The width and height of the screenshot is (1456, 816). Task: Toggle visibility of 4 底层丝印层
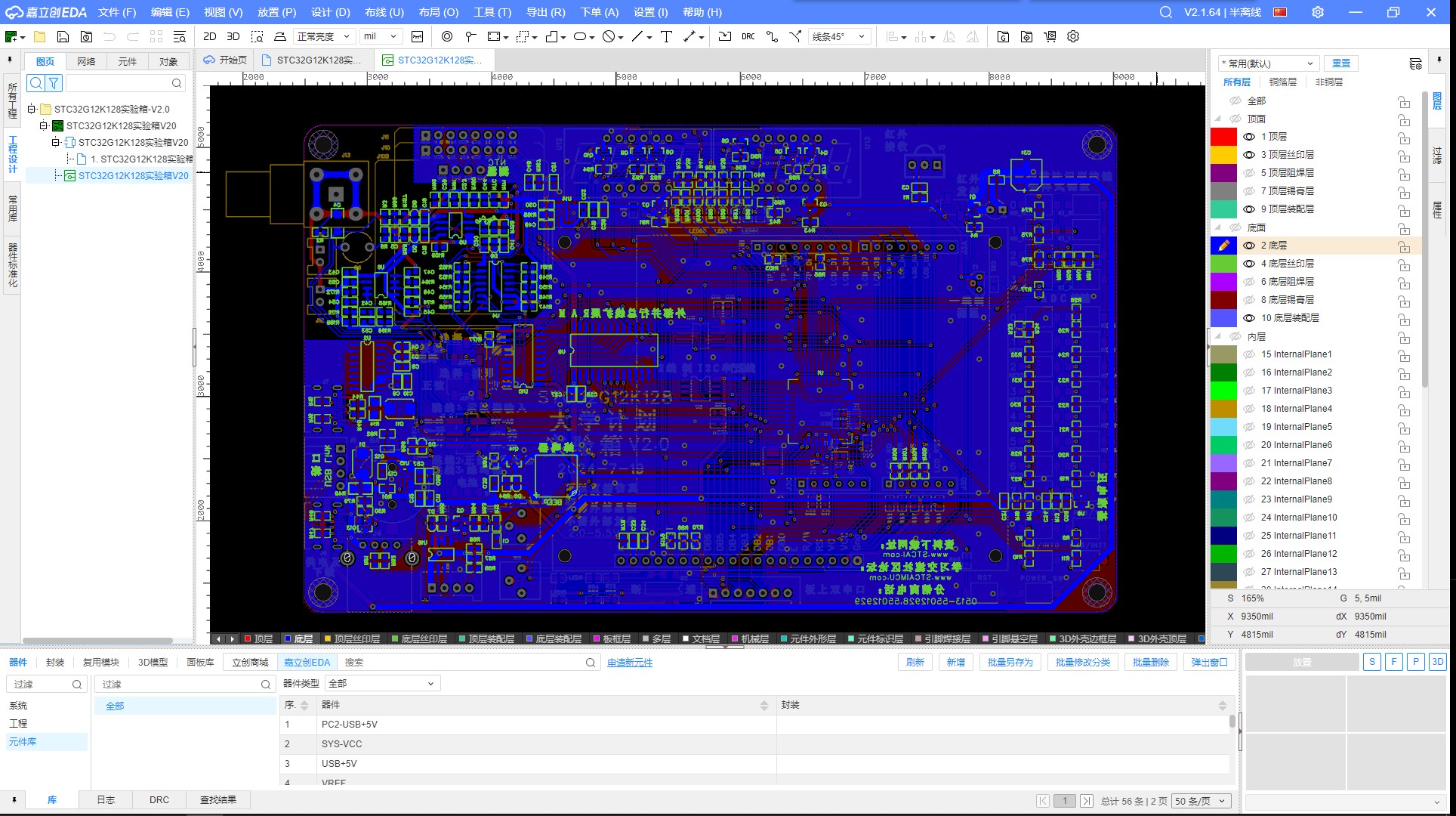[x=1248, y=264]
